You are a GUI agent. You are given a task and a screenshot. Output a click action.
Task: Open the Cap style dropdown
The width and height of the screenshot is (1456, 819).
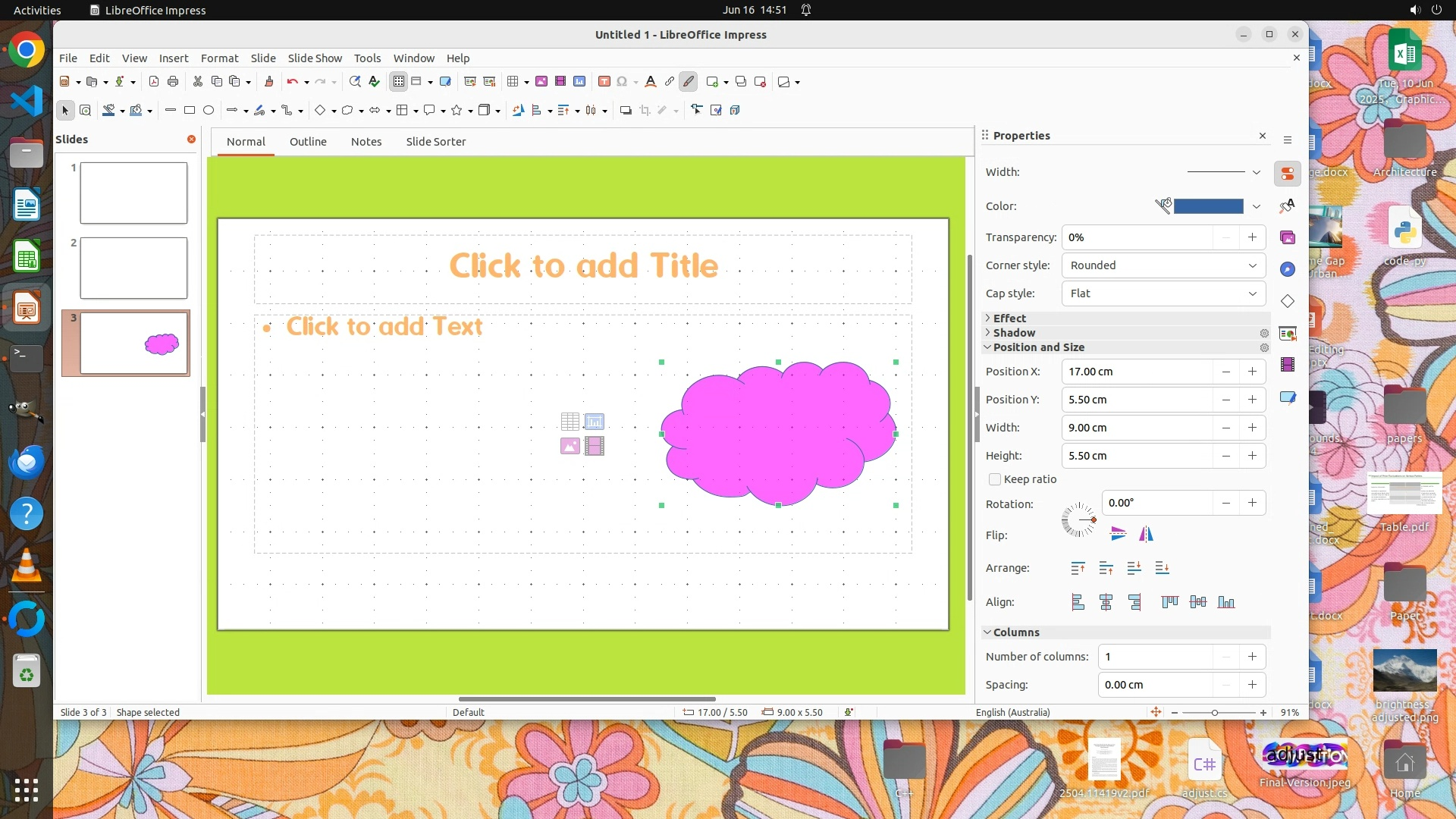1163,293
